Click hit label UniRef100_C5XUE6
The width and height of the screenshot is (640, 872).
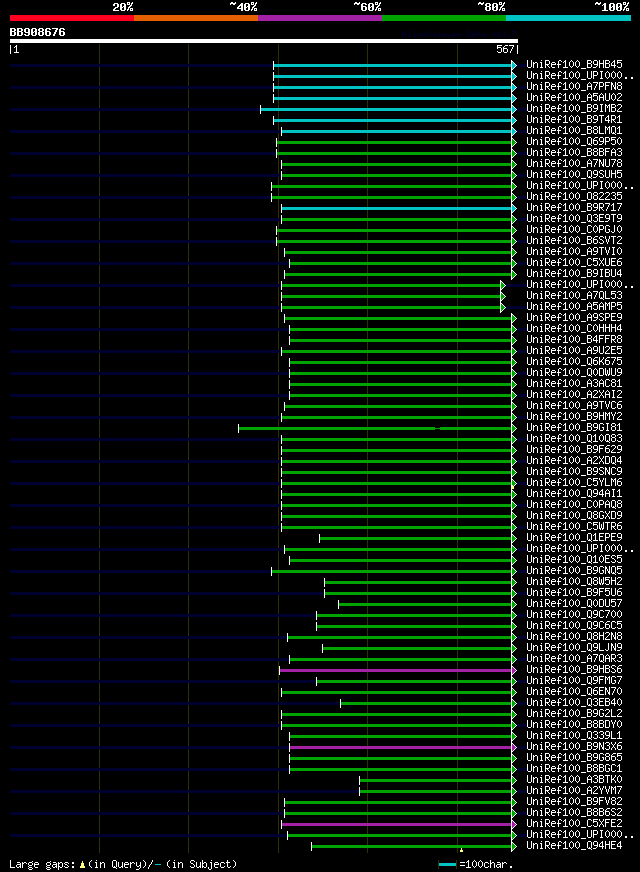(x=574, y=262)
